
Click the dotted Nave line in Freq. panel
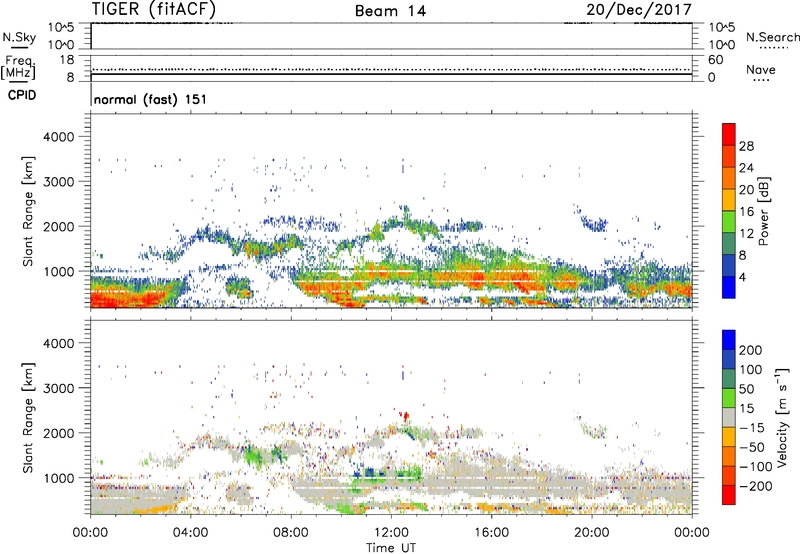(x=391, y=69)
